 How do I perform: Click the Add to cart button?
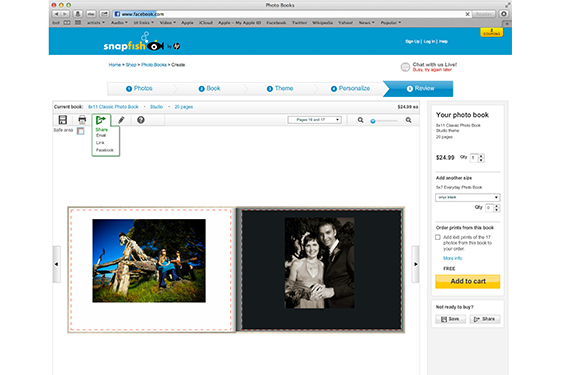[467, 281]
